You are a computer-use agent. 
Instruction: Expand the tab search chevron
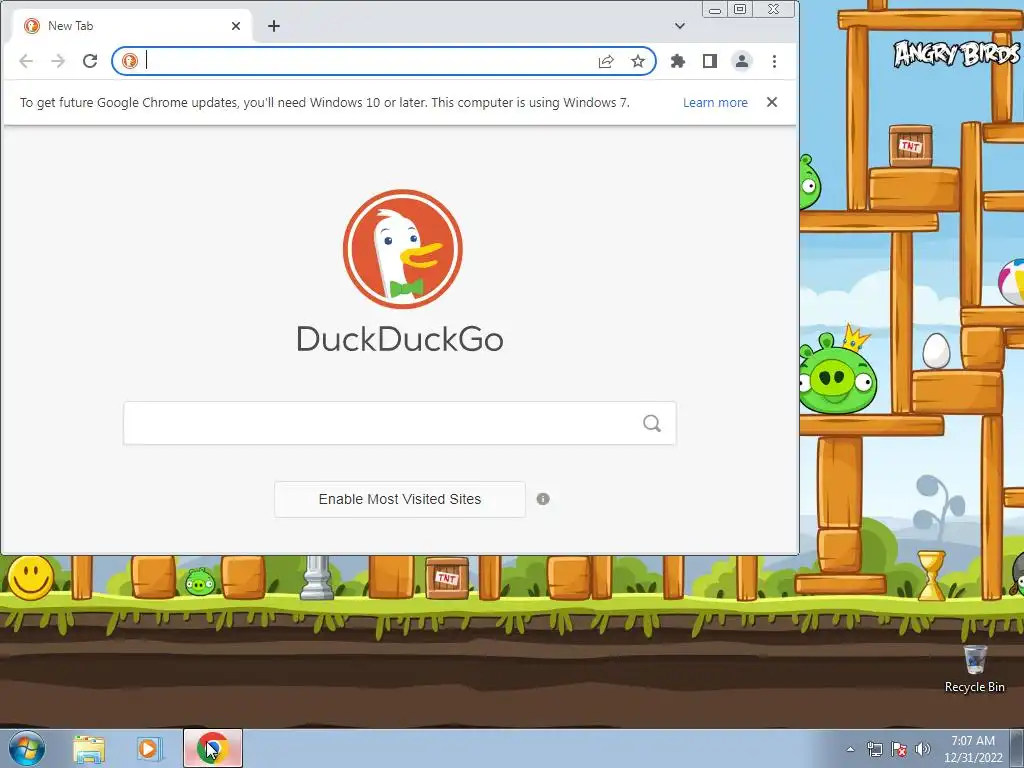680,26
